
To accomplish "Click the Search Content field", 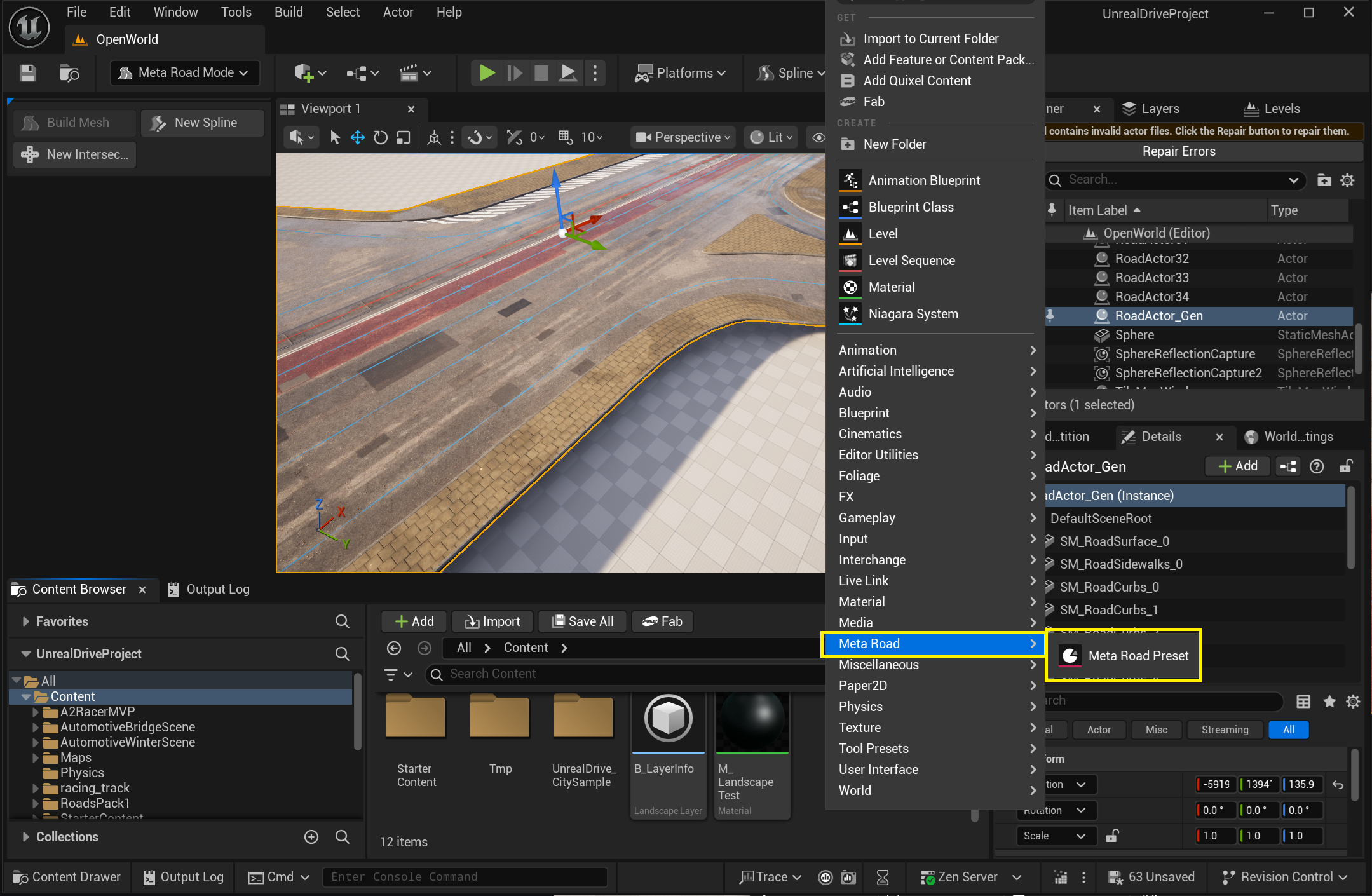I will pos(626,674).
